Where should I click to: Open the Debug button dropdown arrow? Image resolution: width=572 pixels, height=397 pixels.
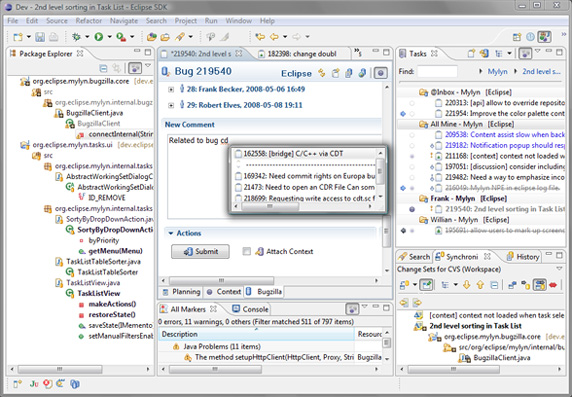87,36
